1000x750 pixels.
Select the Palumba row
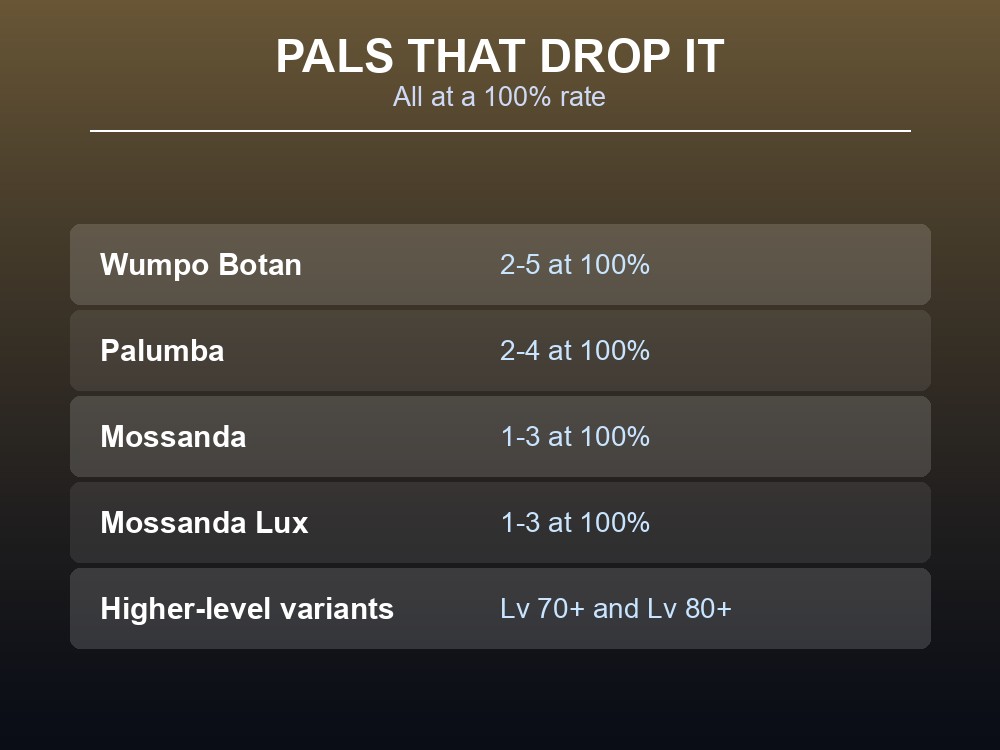pos(500,350)
